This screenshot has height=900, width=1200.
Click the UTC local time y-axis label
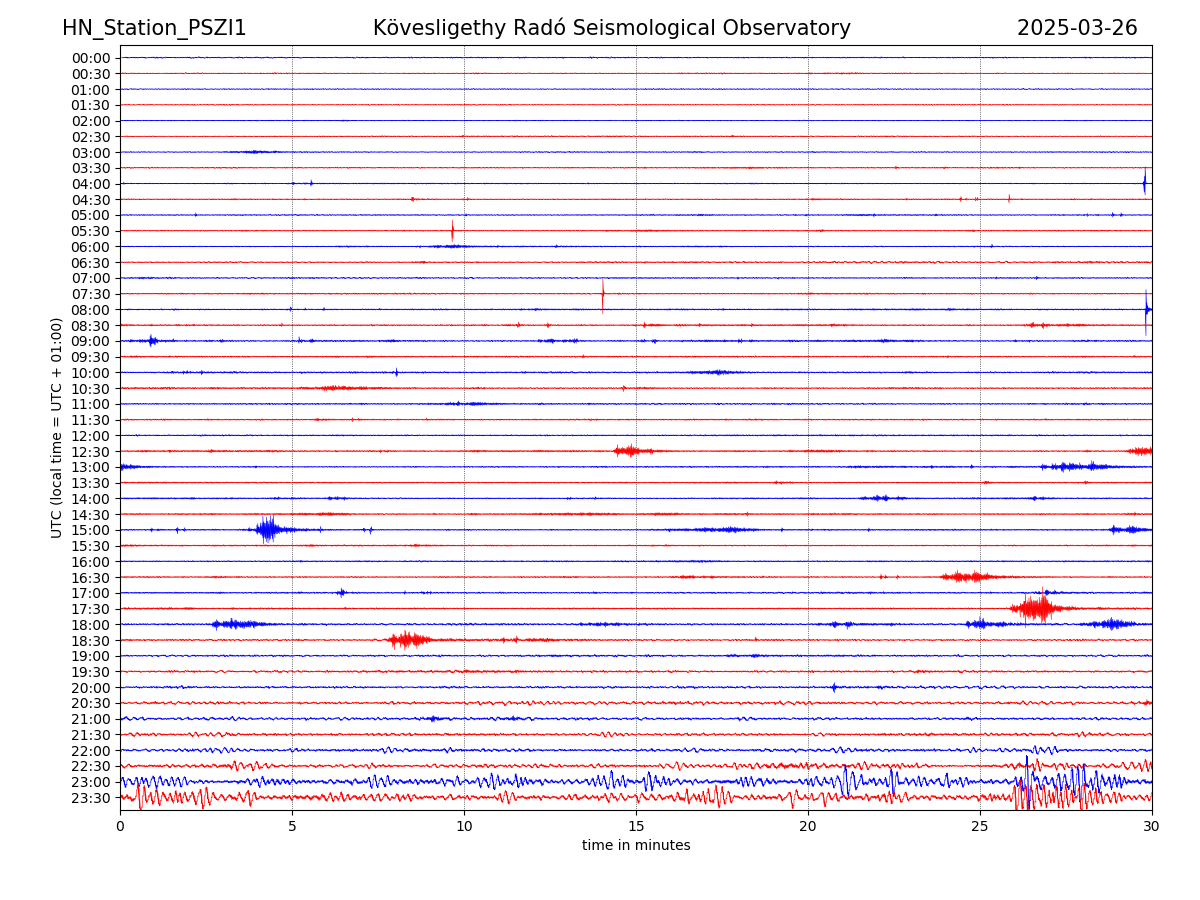coord(57,427)
